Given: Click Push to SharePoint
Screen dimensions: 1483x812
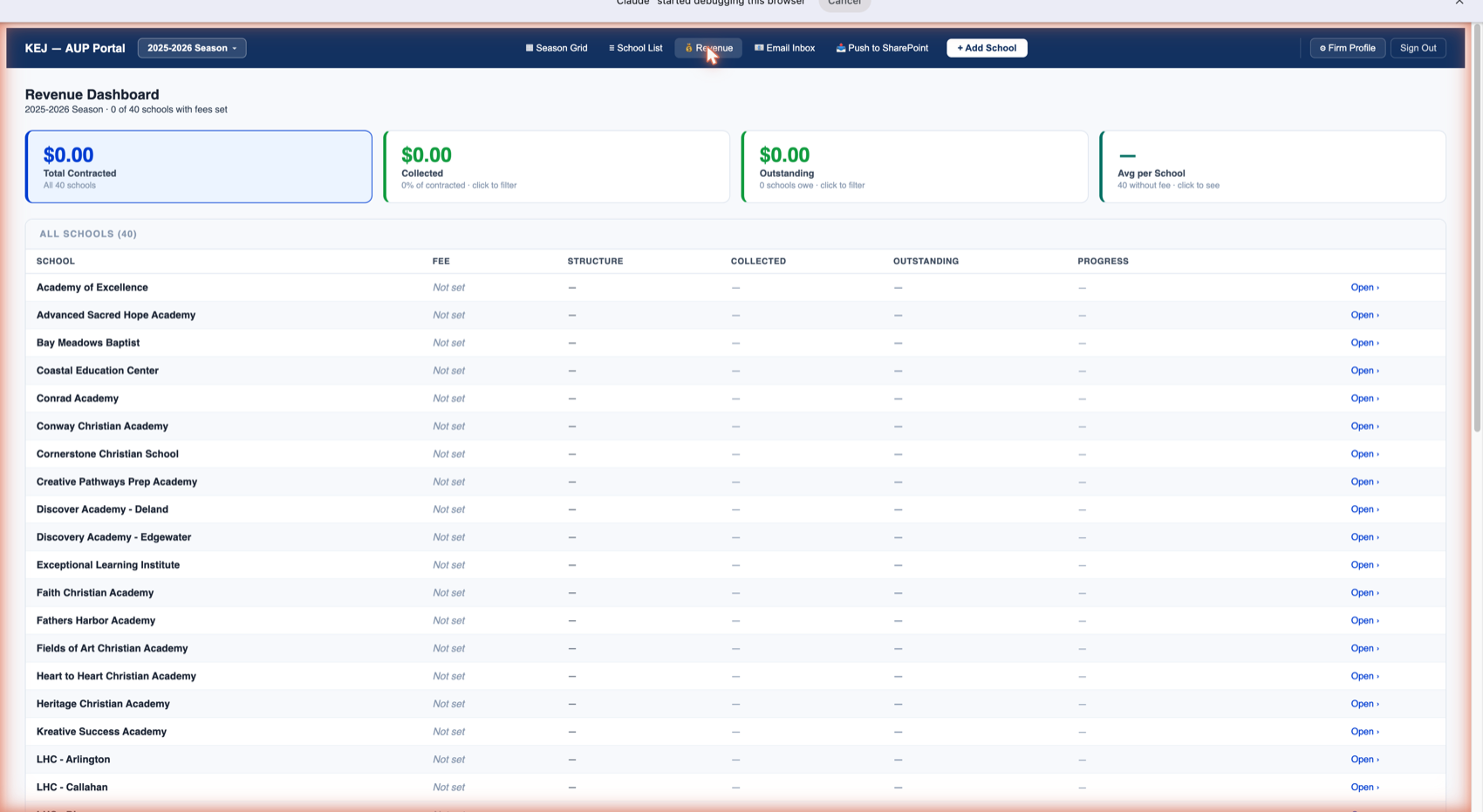Looking at the screenshot, I should coord(882,48).
